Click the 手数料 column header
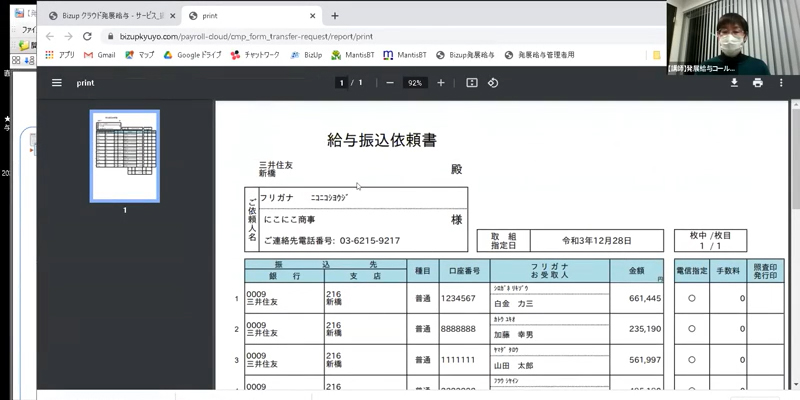 728,271
